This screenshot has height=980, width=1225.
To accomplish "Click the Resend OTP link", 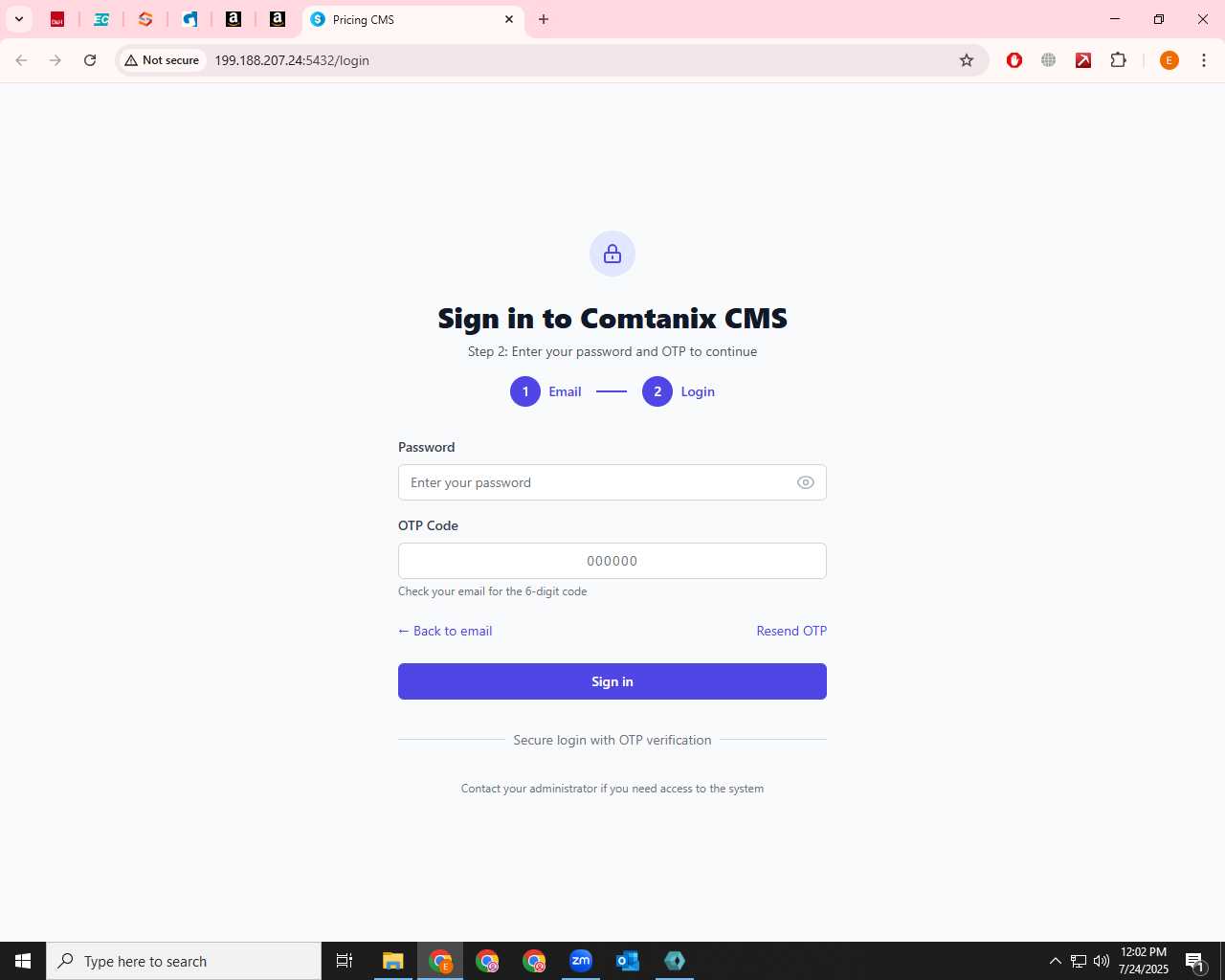I will 791,631.
